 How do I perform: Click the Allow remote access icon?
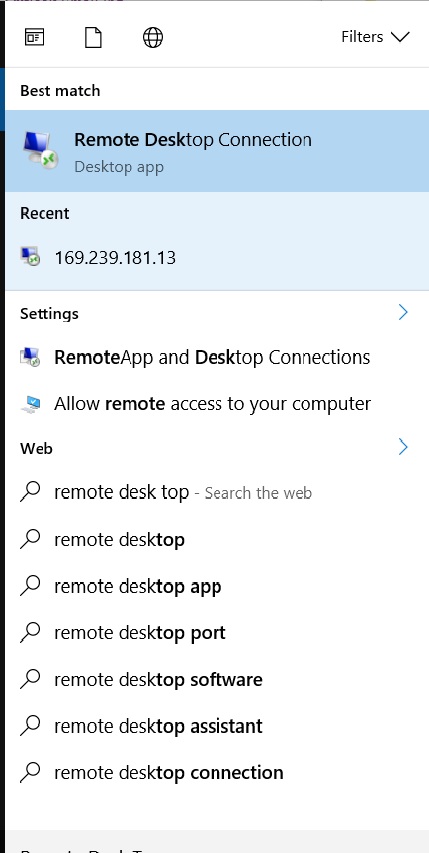point(30,404)
